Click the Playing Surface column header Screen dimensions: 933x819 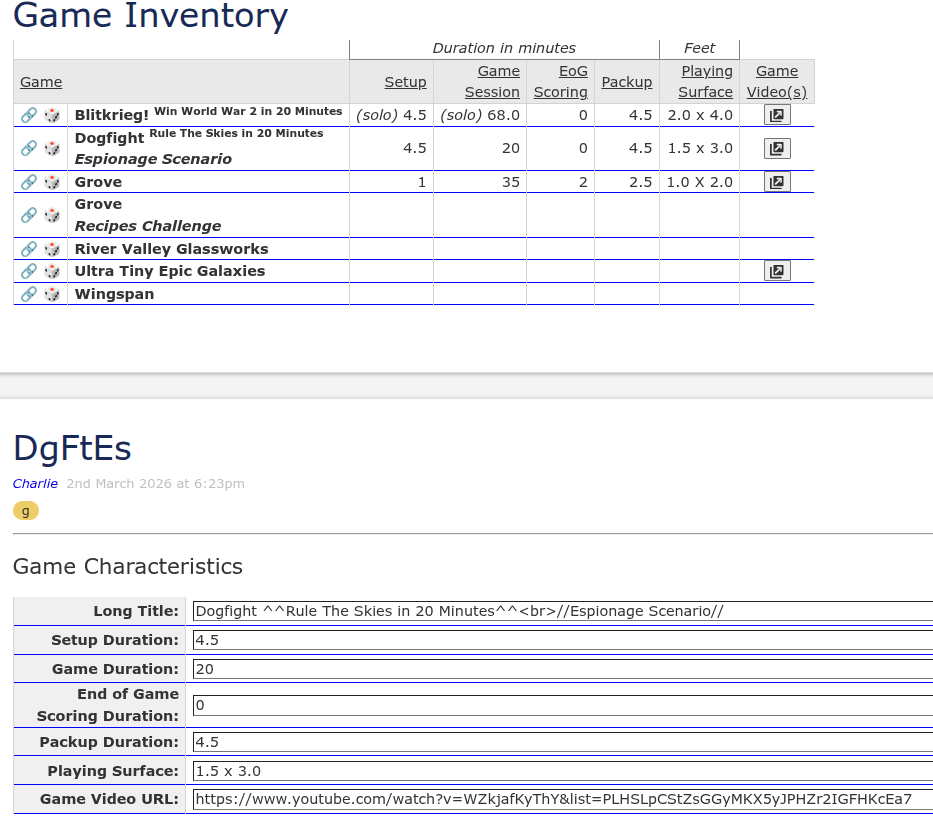706,81
